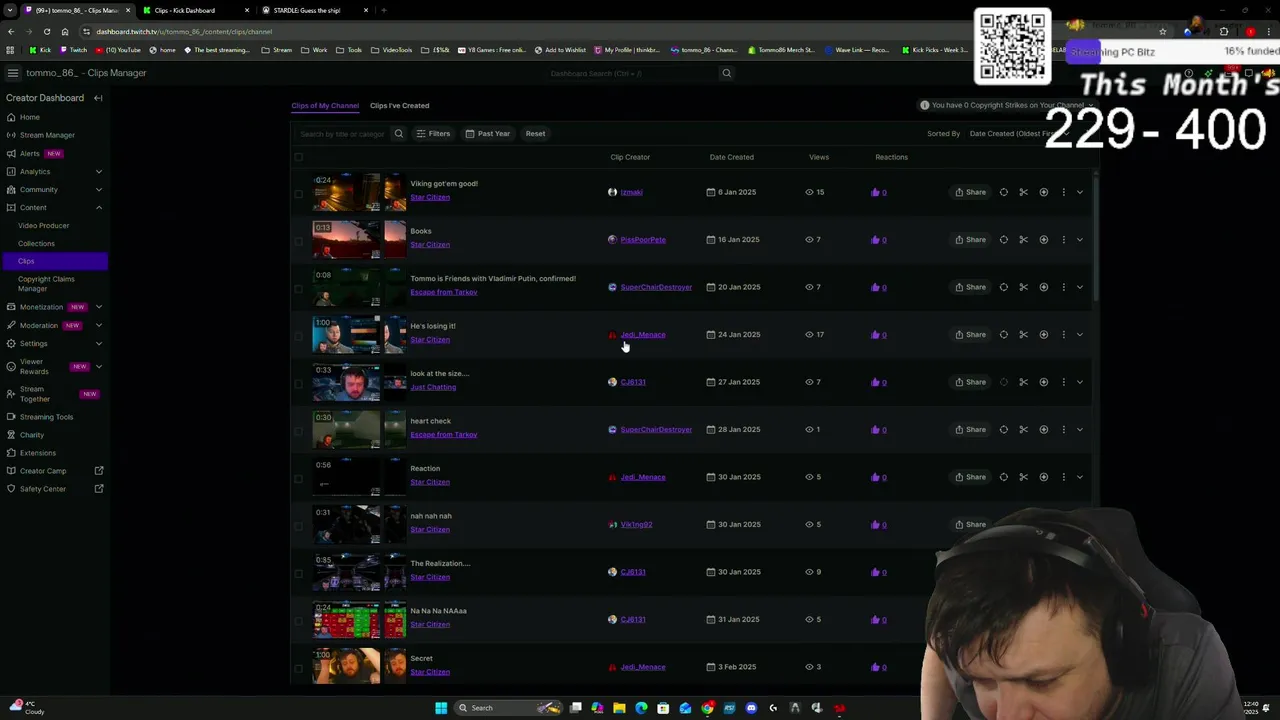Open the Sorted By date dropdown
The height and width of the screenshot is (720, 1280).
1019,133
